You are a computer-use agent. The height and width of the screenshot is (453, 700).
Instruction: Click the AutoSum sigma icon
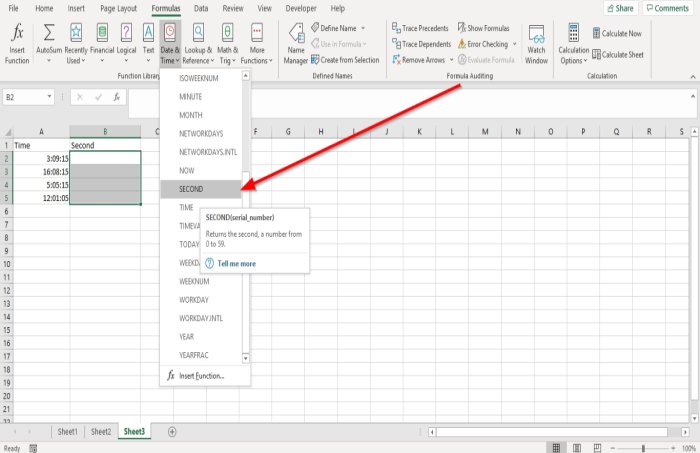coord(49,33)
